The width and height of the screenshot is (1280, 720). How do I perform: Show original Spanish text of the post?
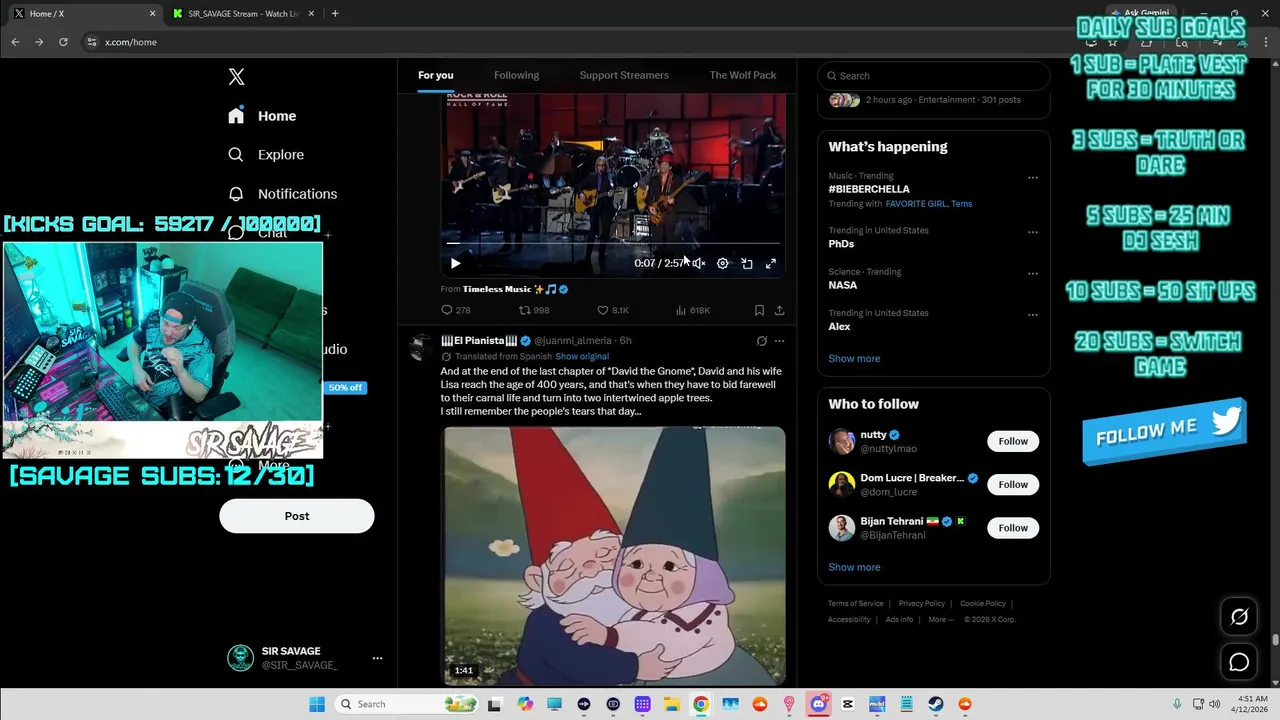(582, 356)
